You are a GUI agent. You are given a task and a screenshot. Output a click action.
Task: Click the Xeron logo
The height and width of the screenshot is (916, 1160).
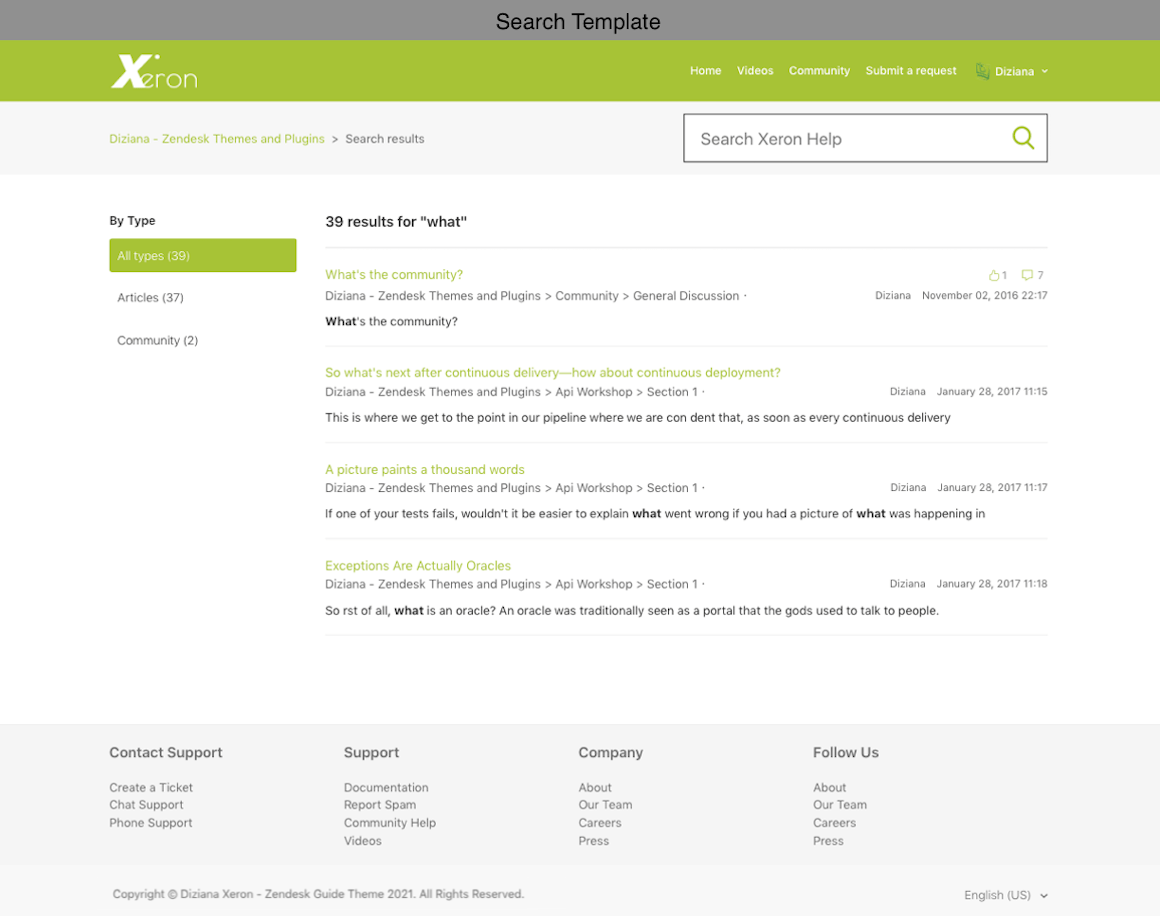154,71
